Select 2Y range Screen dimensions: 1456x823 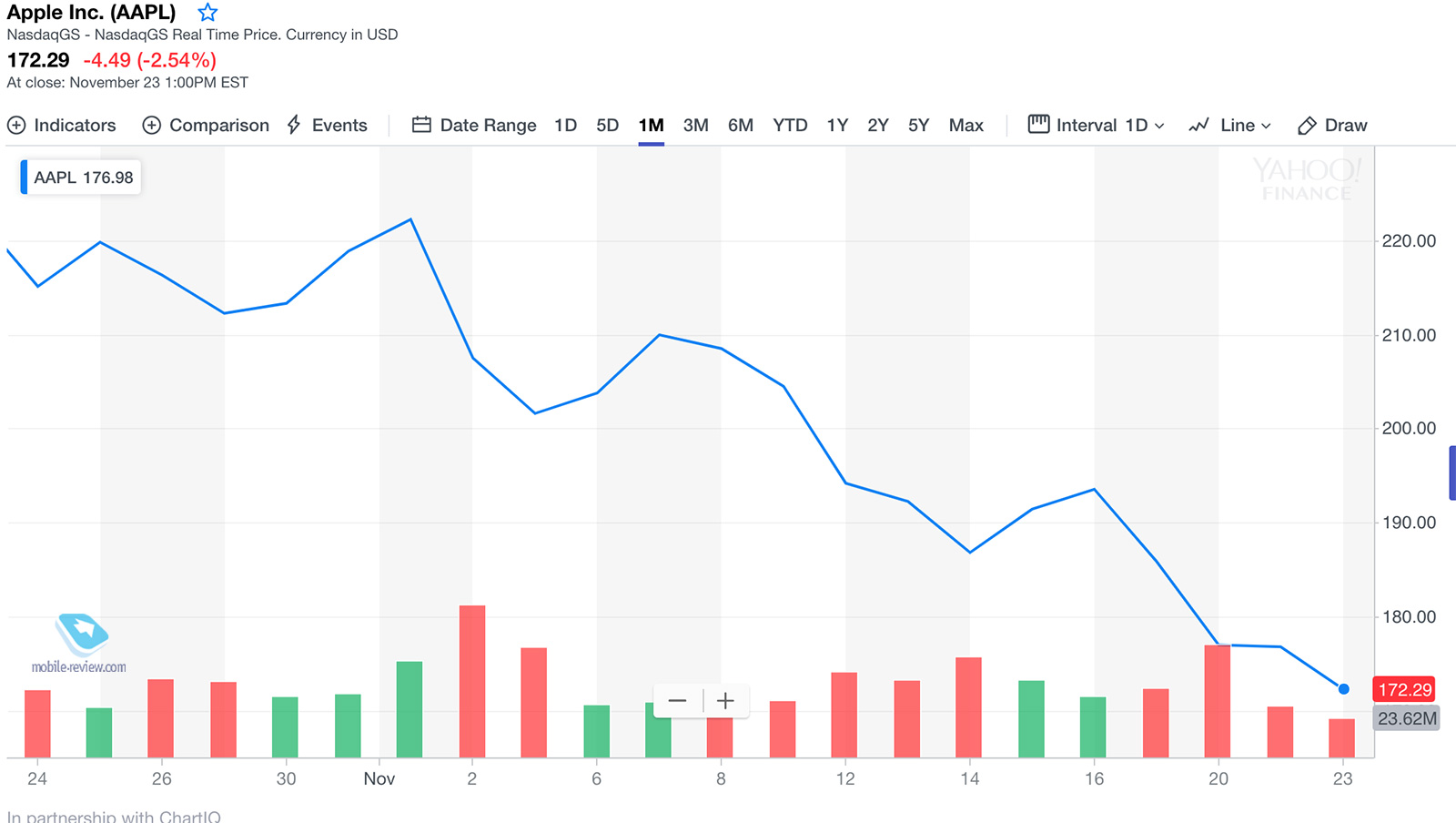[877, 126]
